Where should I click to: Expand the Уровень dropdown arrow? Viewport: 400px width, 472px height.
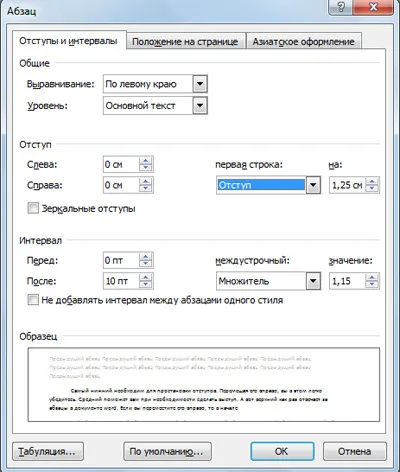[200, 106]
